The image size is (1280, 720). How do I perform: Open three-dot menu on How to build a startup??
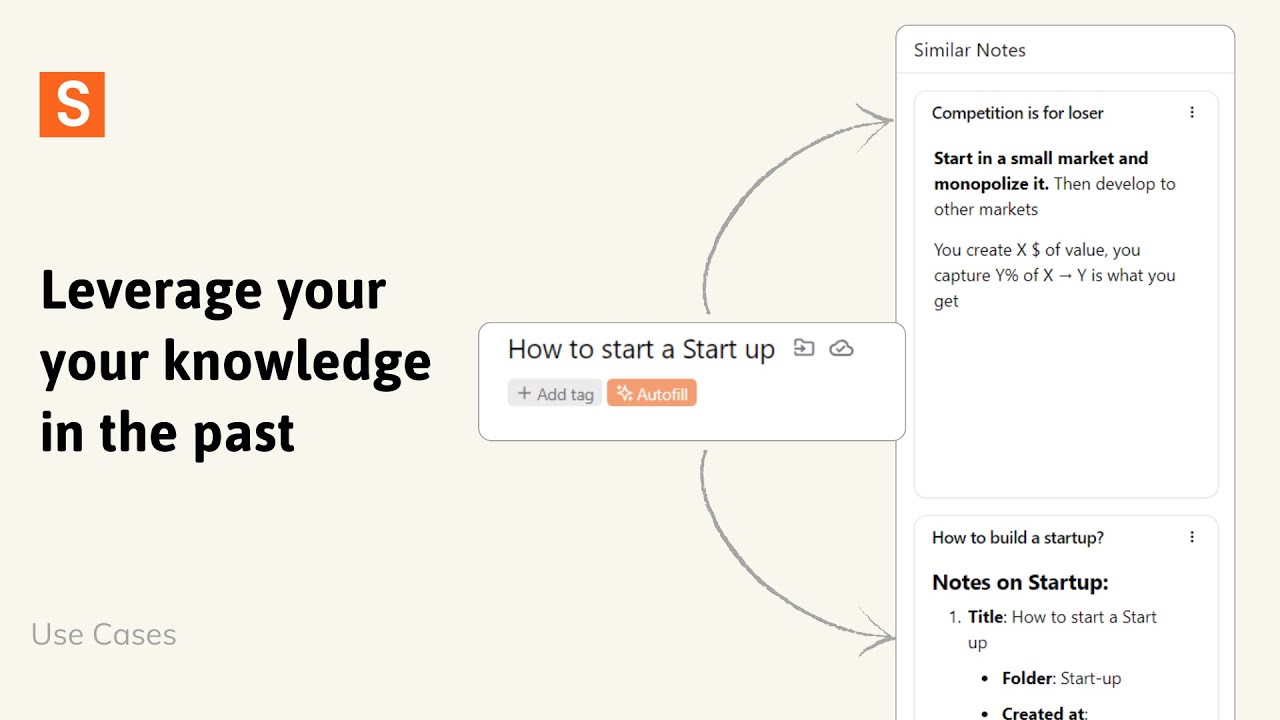pos(1191,537)
